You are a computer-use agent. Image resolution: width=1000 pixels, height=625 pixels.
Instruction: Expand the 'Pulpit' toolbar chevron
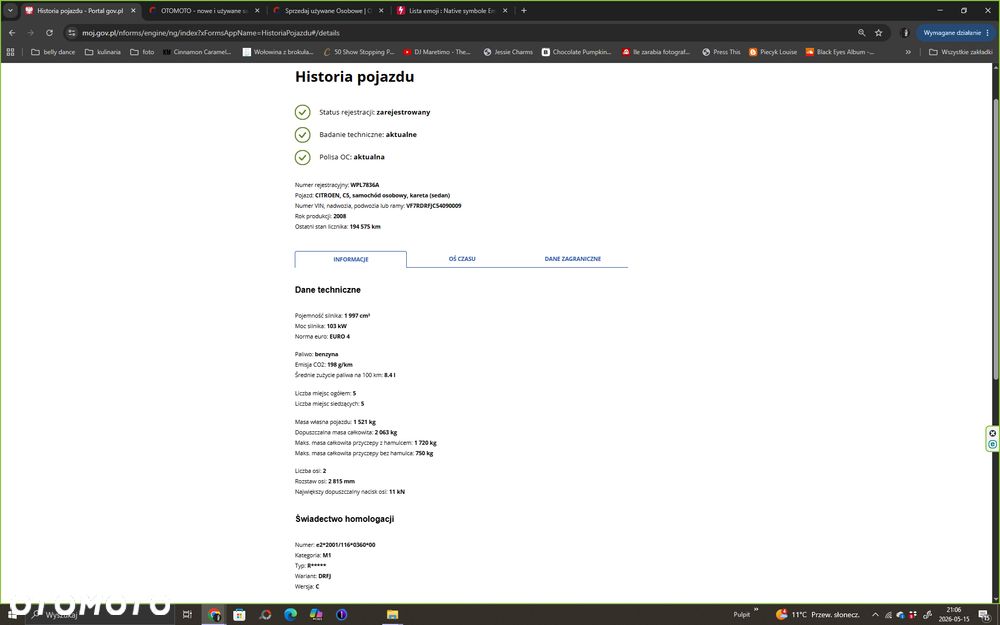(x=756, y=610)
